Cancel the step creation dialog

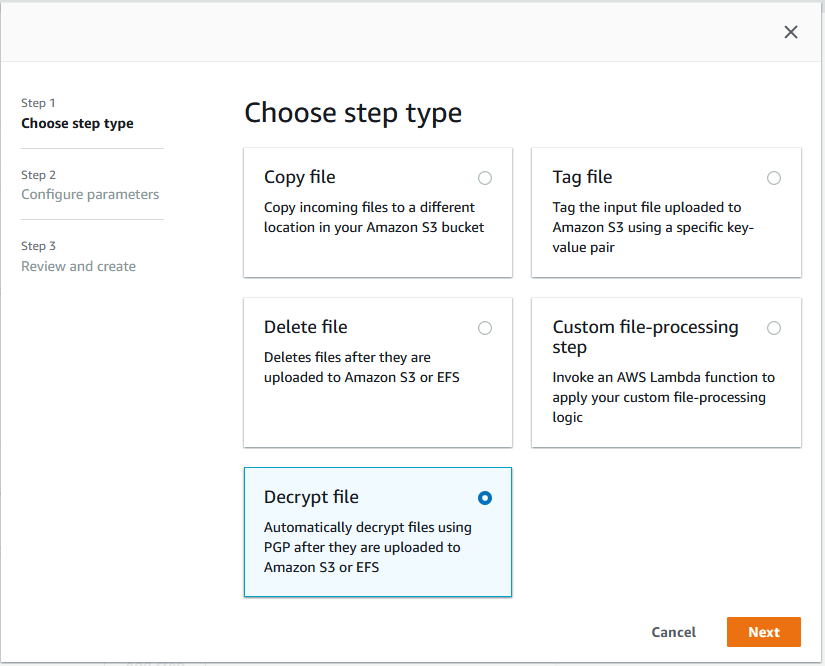673,632
